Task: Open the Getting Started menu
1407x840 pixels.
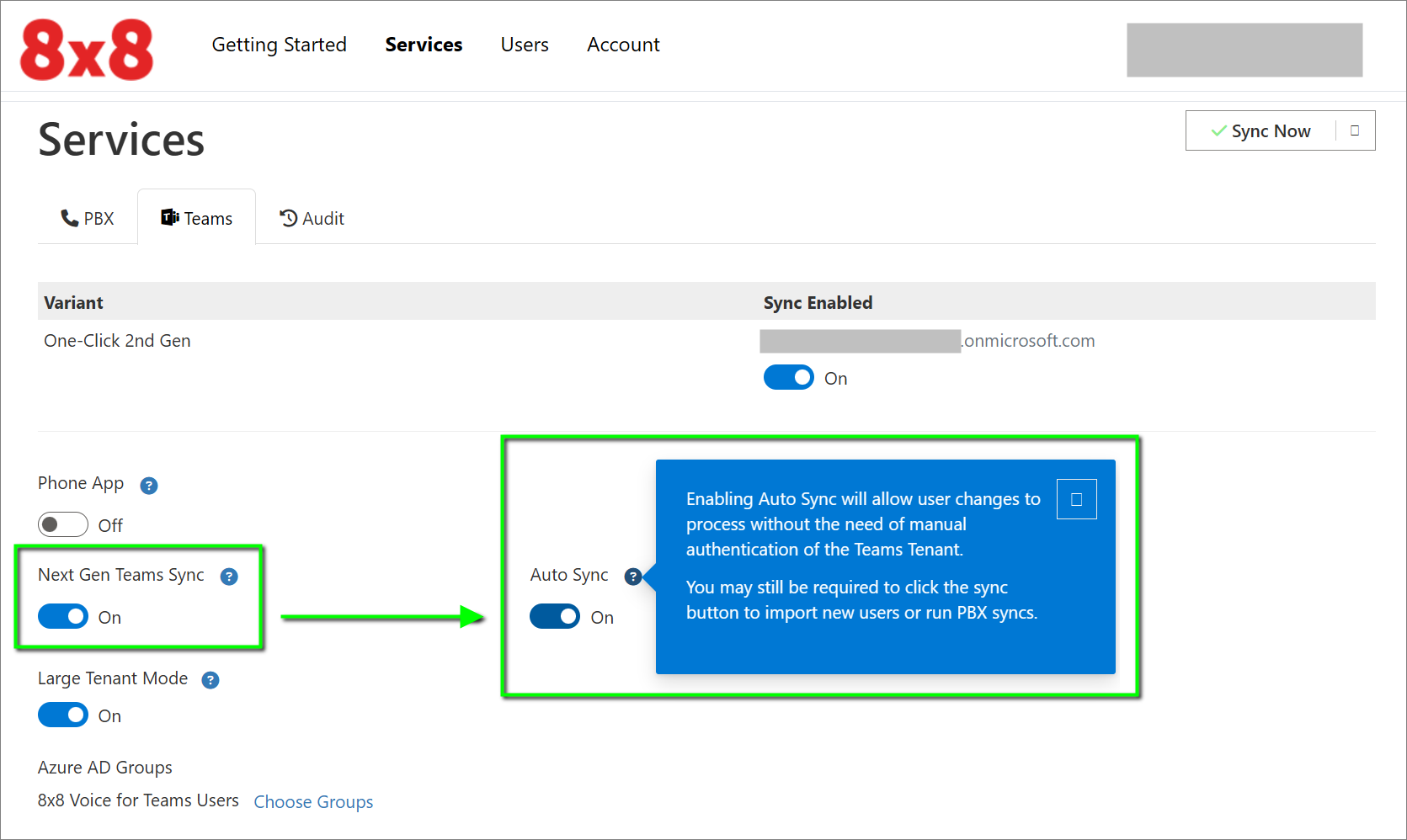Action: pyautogui.click(x=279, y=45)
